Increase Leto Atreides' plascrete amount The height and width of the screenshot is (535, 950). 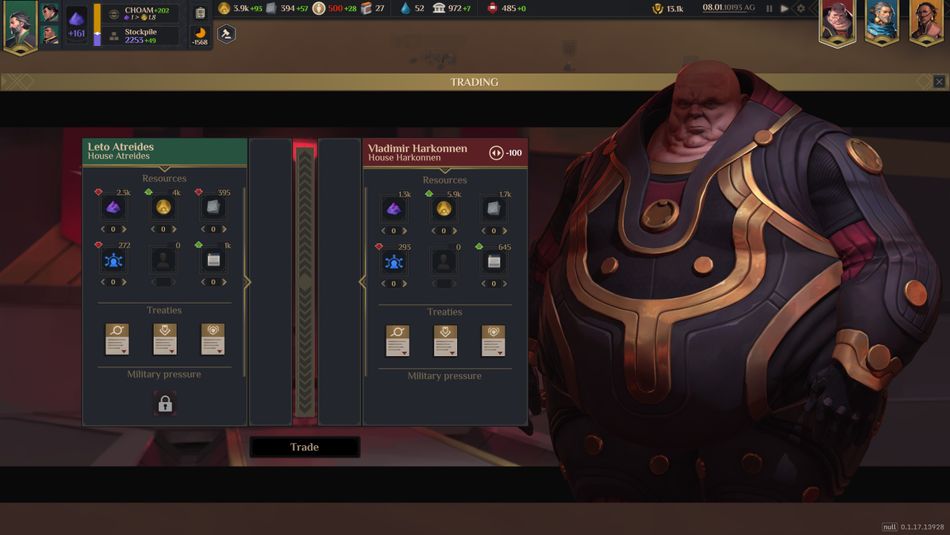pyautogui.click(x=224, y=229)
